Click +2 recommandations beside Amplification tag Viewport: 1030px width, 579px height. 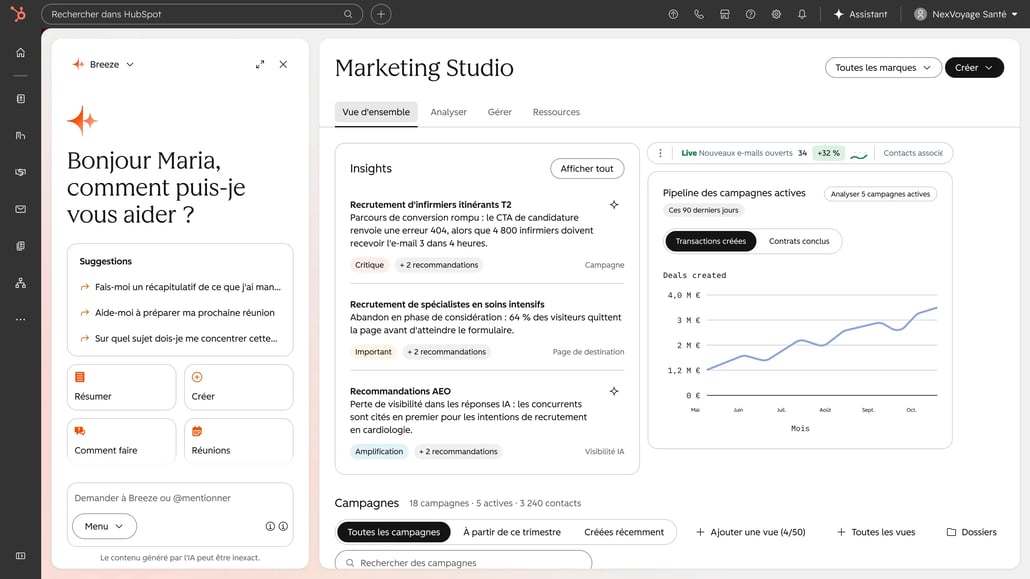(458, 452)
